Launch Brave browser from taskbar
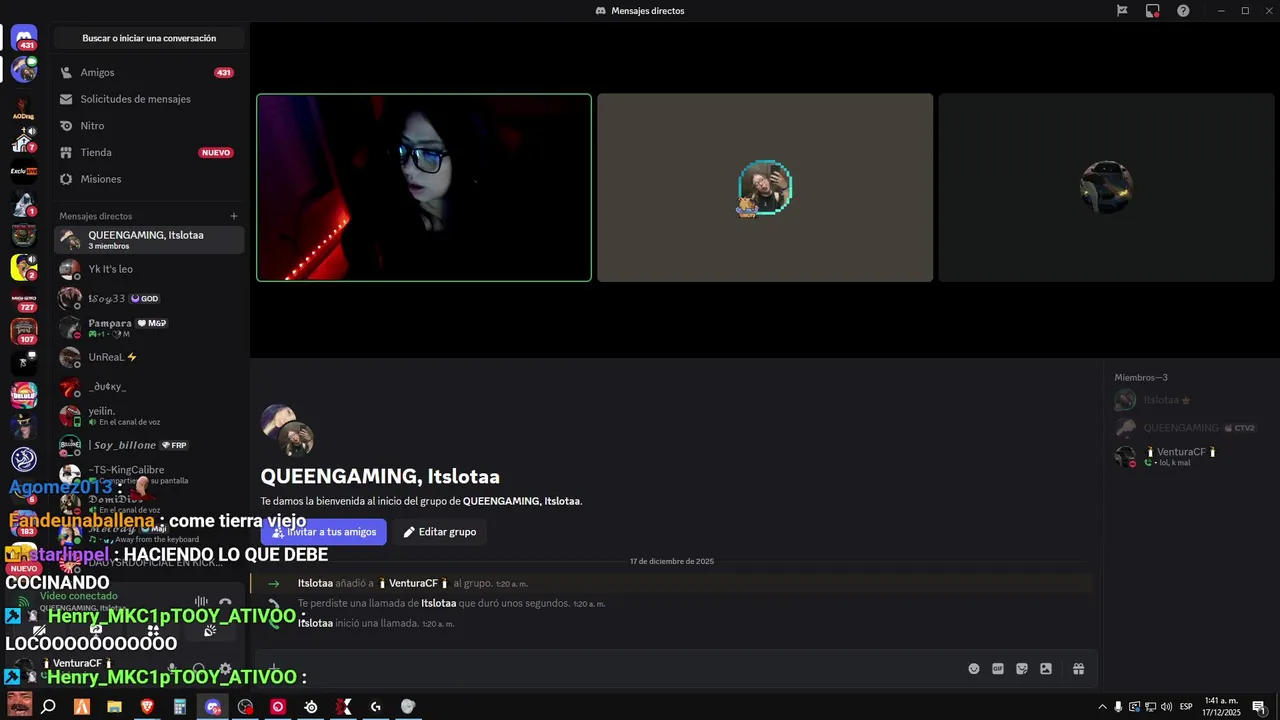 pos(147,707)
